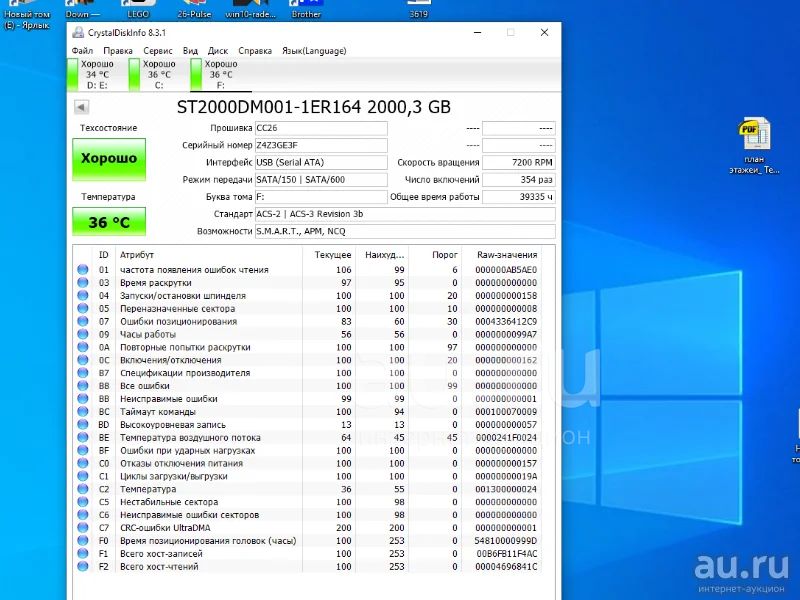Click the 'Текущее' column header
This screenshot has height=600, width=800.
(x=333, y=255)
